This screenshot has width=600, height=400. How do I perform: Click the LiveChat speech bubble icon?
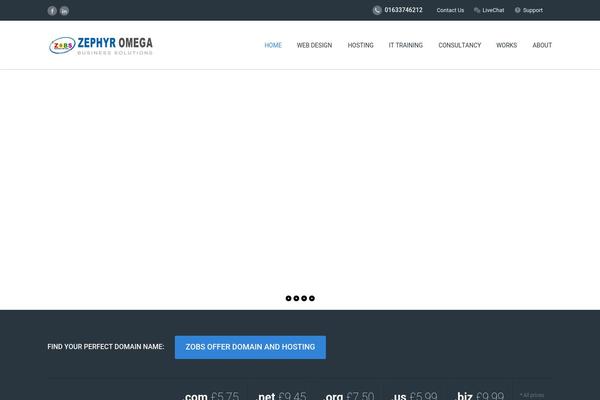(477, 10)
